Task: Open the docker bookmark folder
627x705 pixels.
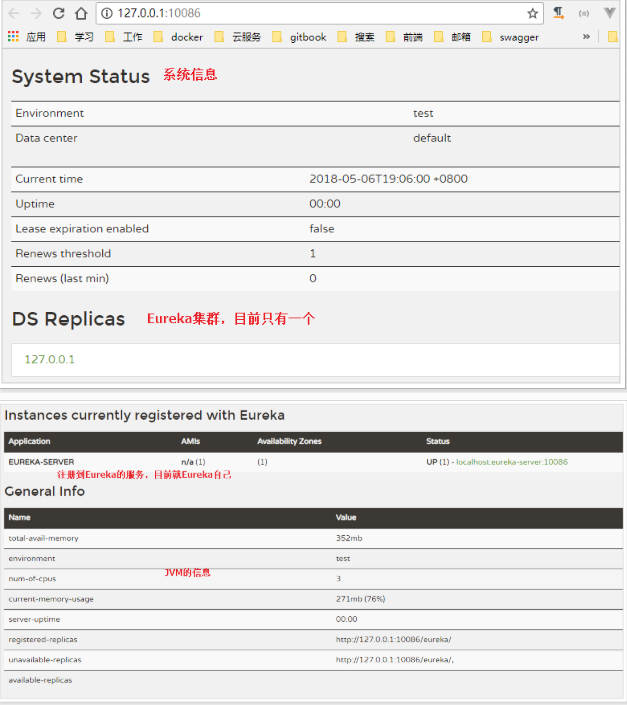Action: pyautogui.click(x=178, y=37)
